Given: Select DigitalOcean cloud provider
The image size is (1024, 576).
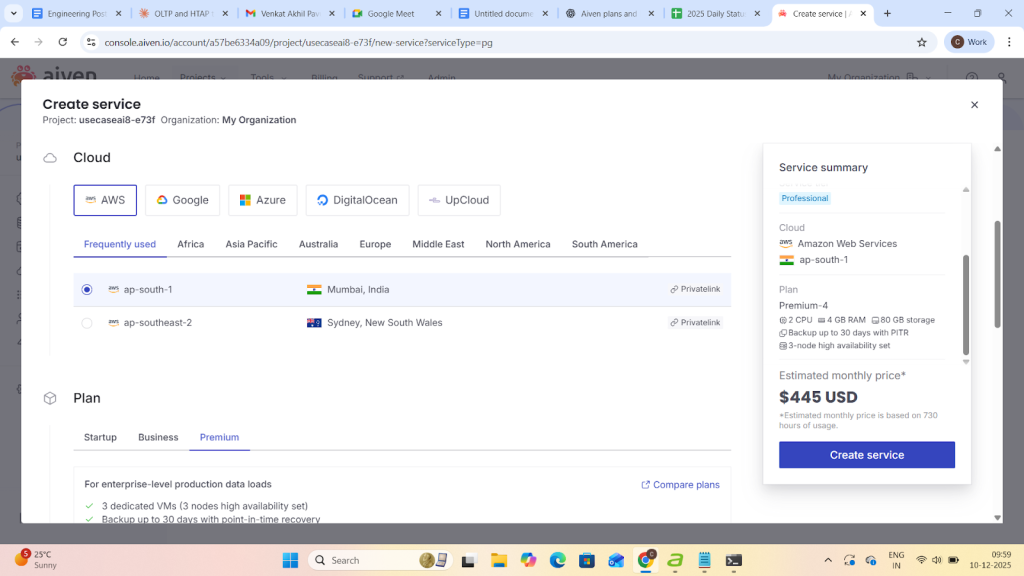Looking at the screenshot, I should coord(357,200).
